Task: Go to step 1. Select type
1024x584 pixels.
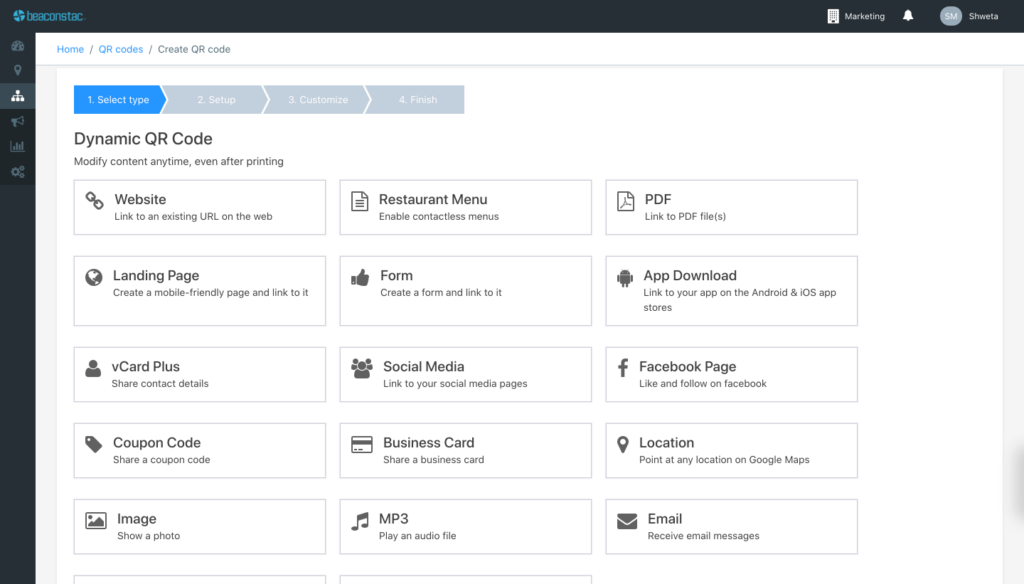Action: pos(118,99)
